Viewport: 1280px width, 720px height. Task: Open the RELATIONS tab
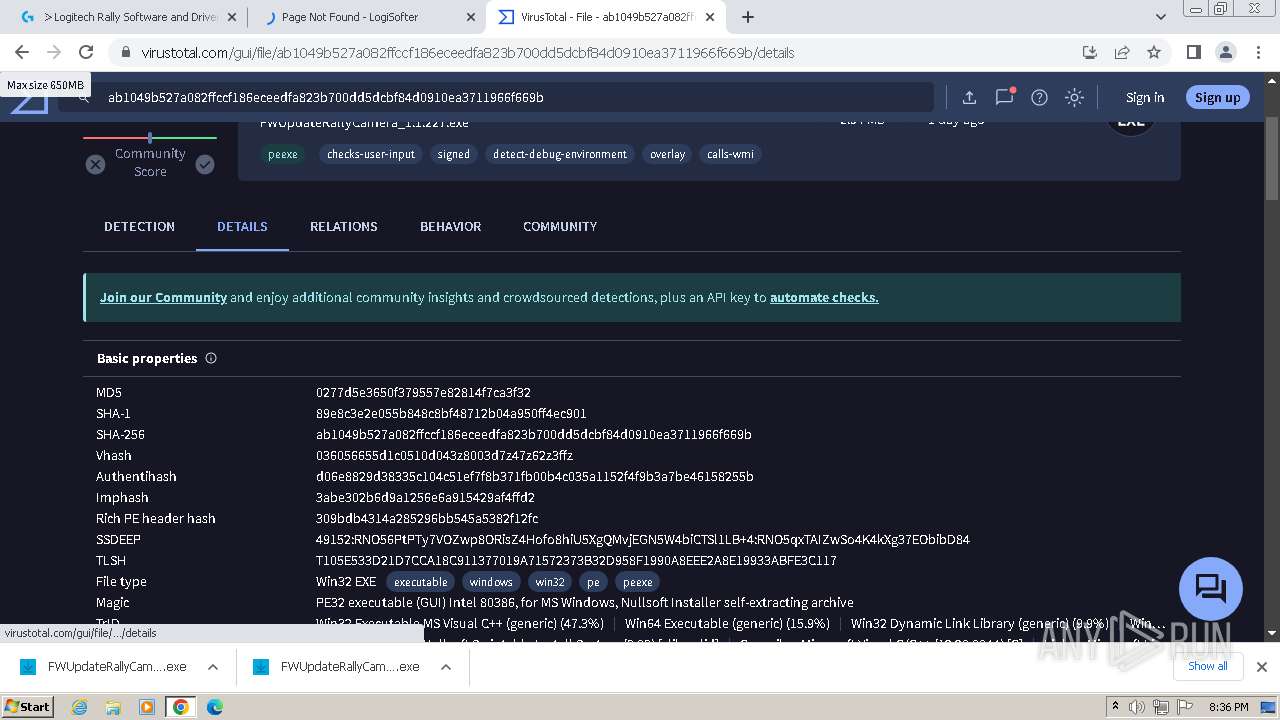pyautogui.click(x=343, y=226)
